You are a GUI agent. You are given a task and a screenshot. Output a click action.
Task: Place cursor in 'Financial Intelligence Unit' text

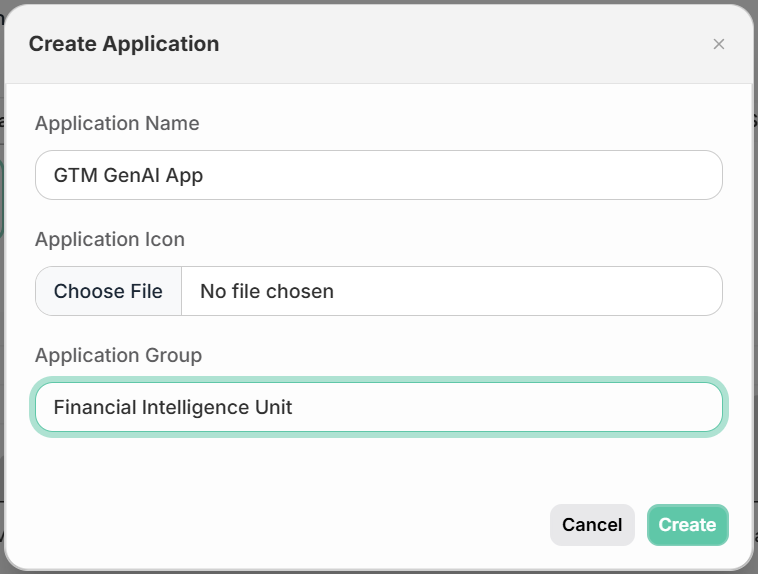coord(173,407)
